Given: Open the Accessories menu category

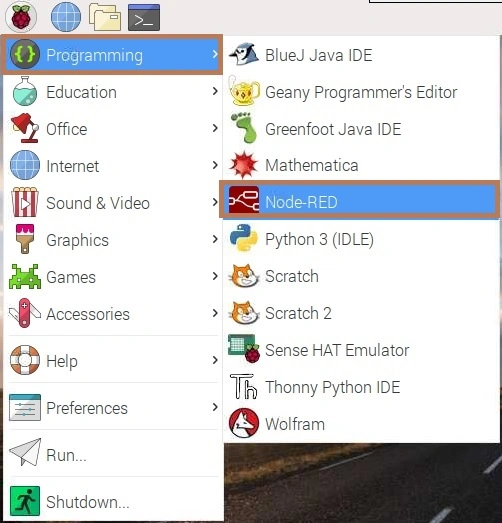Looking at the screenshot, I should (112, 314).
